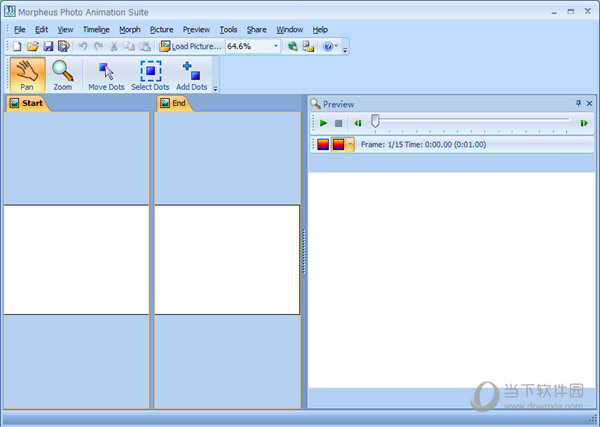Screen dimensions: 600x427
Task: Click the first preview display mode icon
Action: point(323,145)
